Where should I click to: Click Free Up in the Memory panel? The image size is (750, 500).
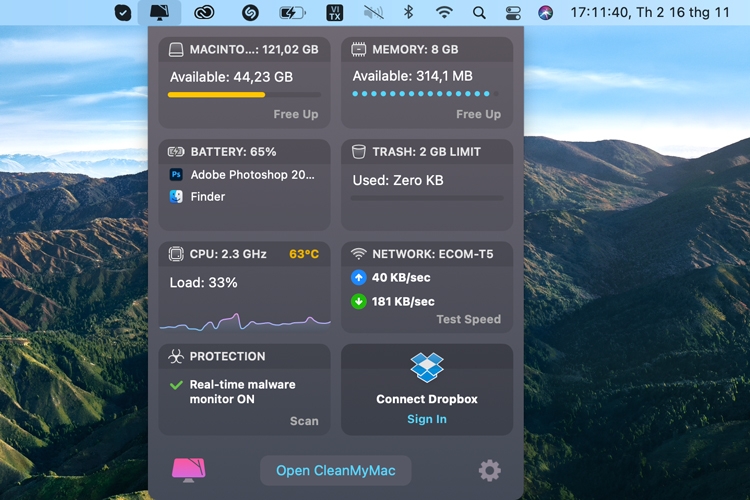(x=478, y=114)
